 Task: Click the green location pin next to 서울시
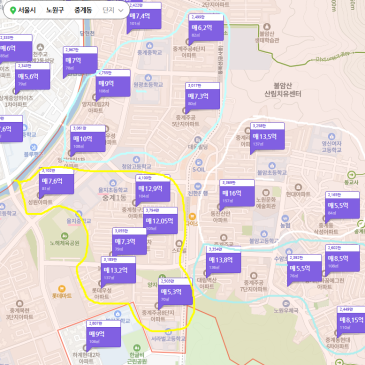(13, 10)
